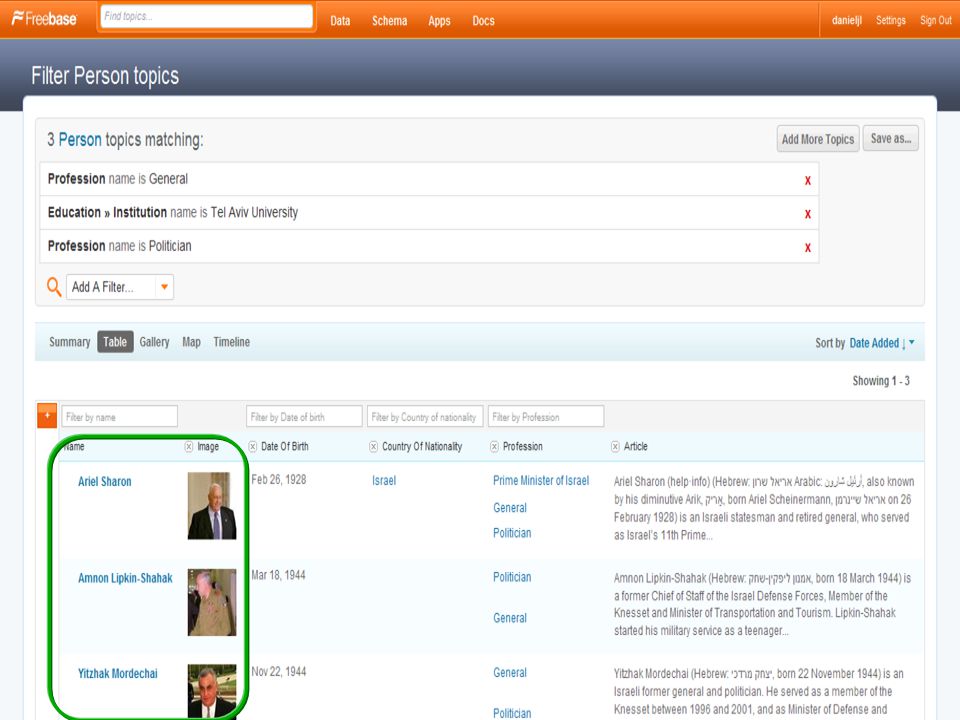Click the Save as... button
The height and width of the screenshot is (720, 960).
tap(891, 138)
